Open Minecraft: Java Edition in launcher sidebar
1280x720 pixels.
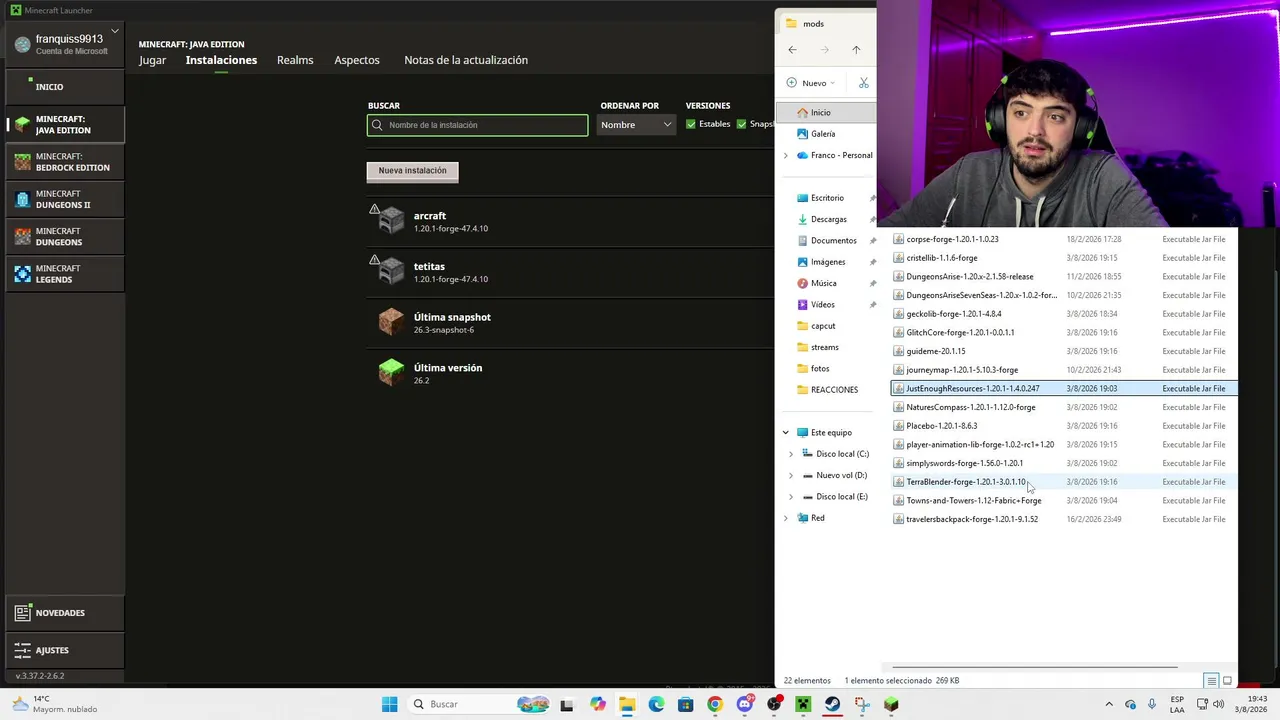point(65,124)
